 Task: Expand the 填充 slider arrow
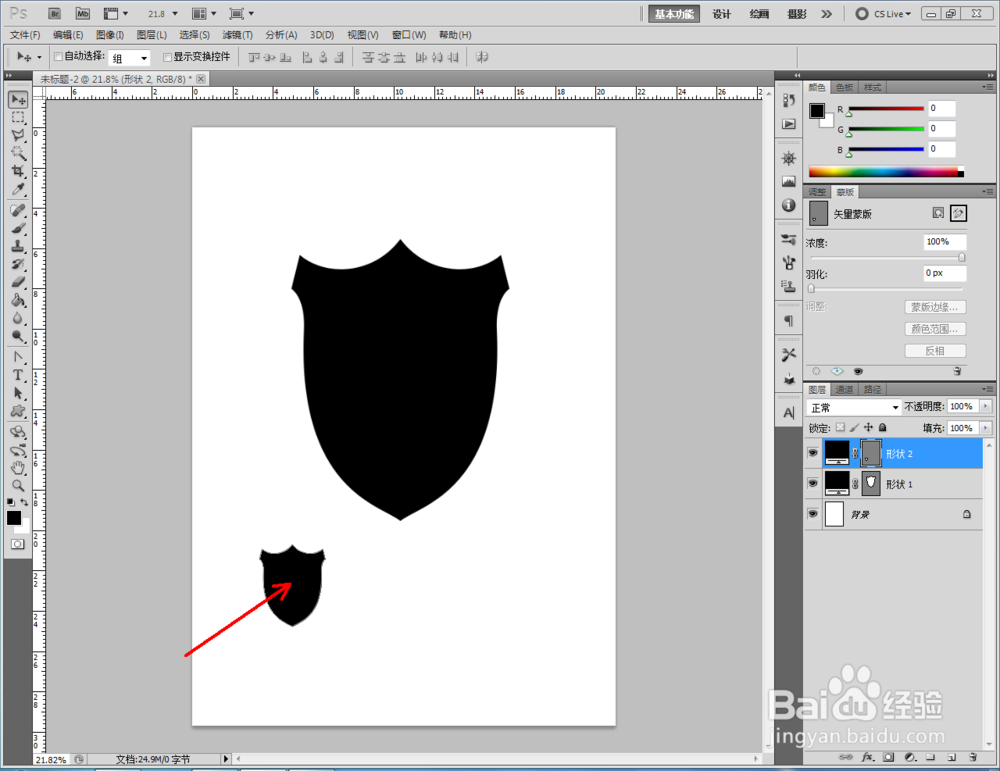pos(986,428)
